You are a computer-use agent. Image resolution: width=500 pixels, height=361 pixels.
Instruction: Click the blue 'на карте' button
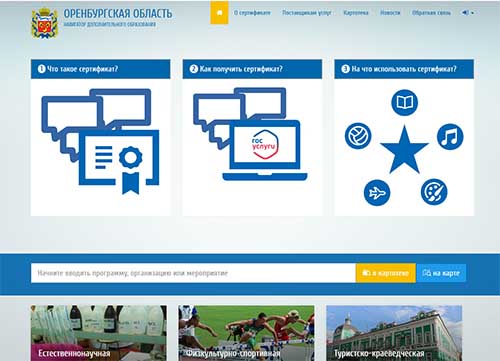pos(441,273)
